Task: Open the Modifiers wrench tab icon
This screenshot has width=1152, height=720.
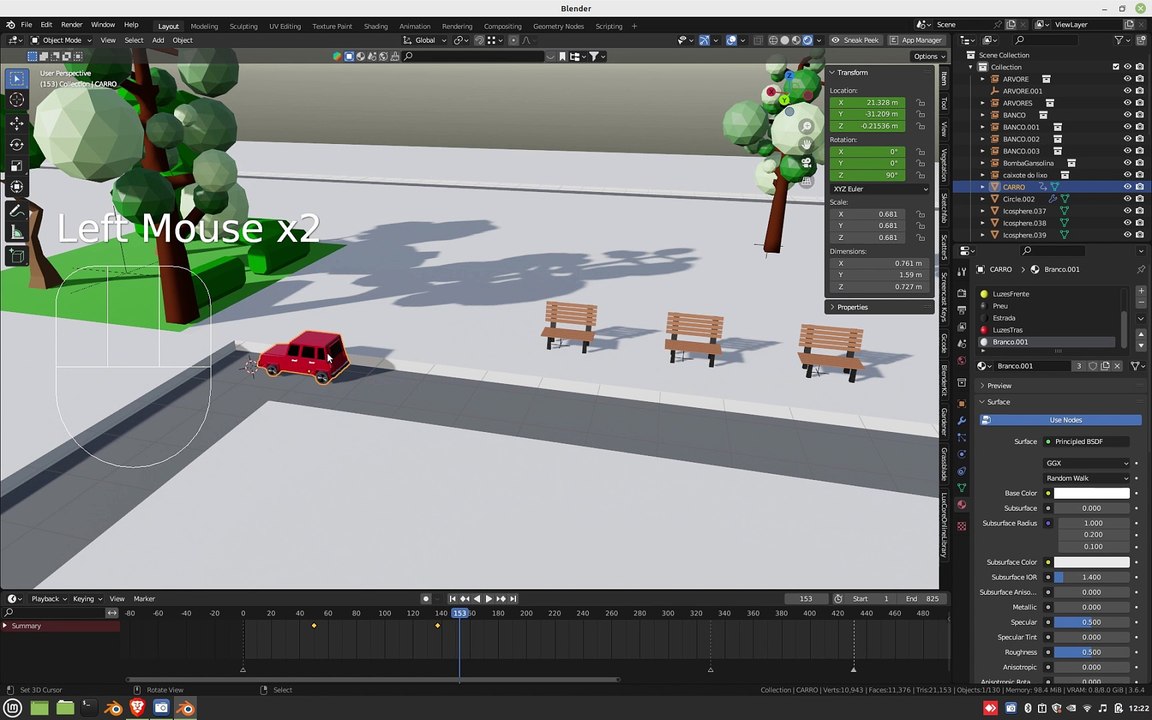Action: [962, 420]
